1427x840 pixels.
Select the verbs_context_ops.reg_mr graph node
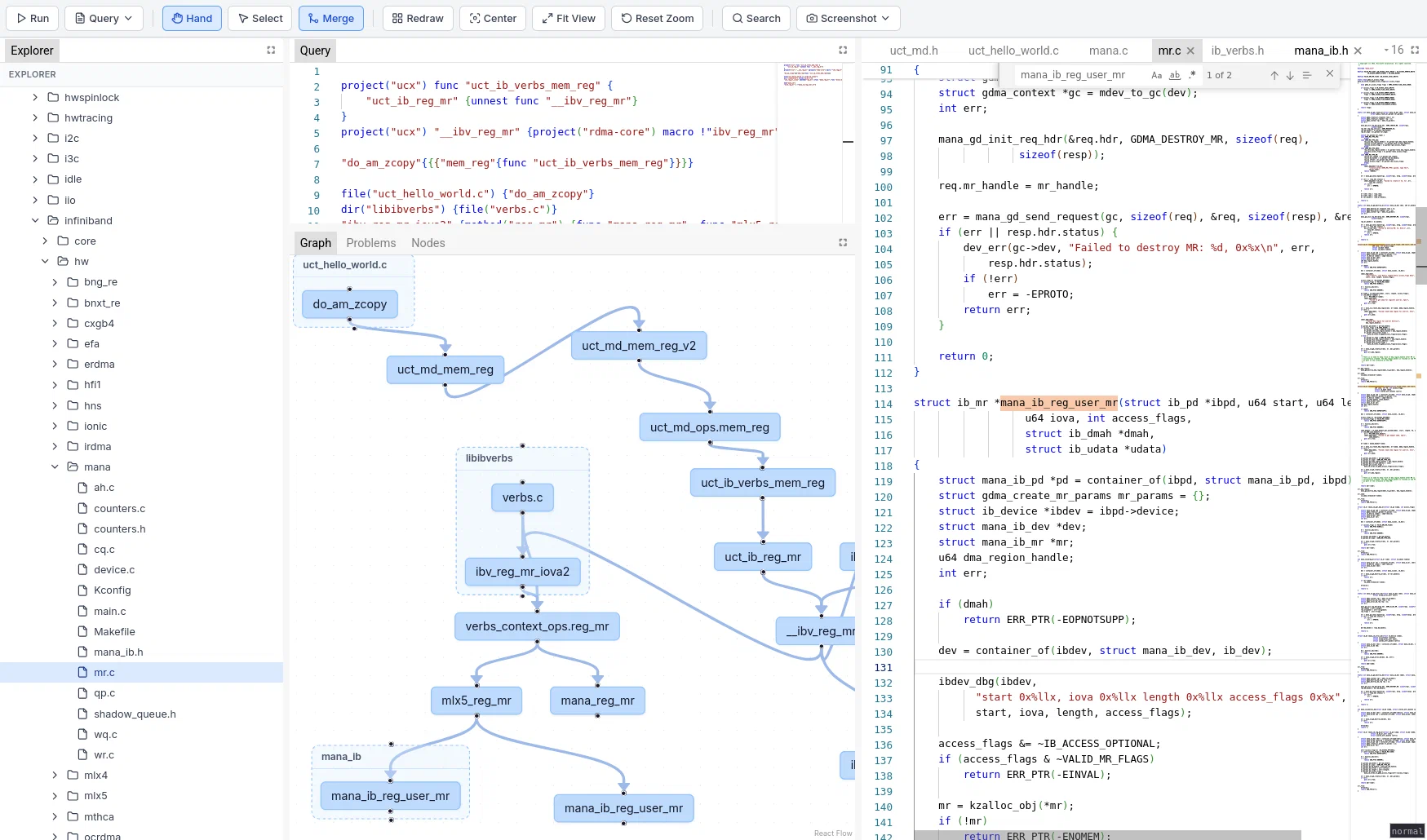pos(537,626)
